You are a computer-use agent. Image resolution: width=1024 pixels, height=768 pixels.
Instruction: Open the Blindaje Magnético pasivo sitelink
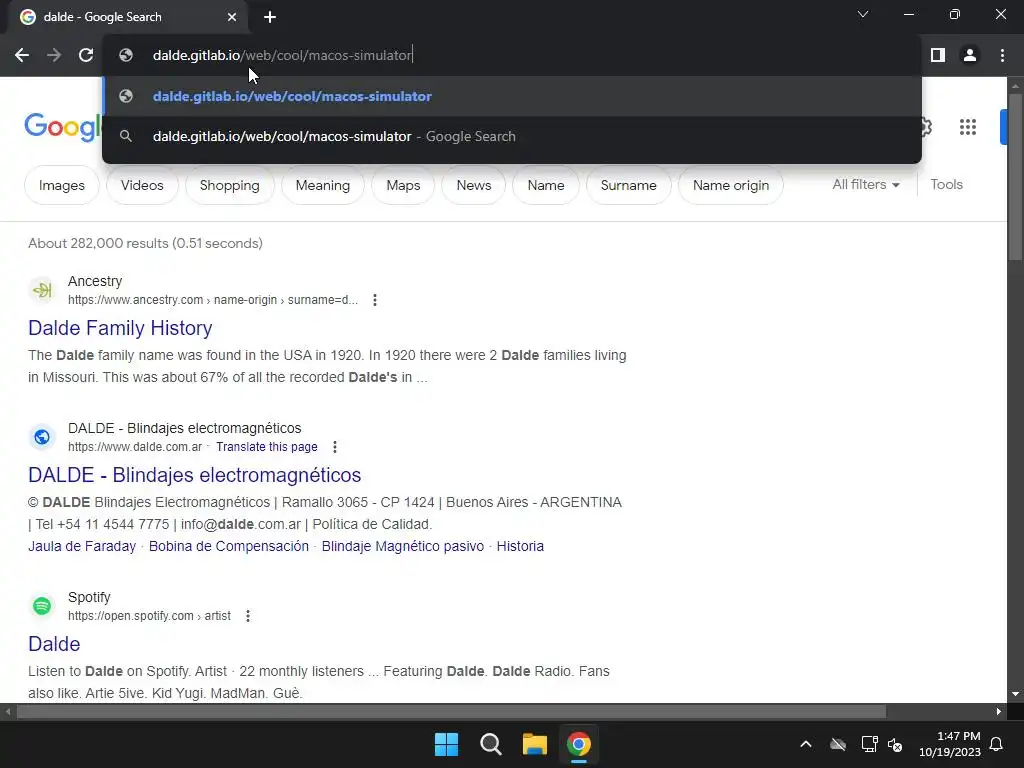point(402,547)
